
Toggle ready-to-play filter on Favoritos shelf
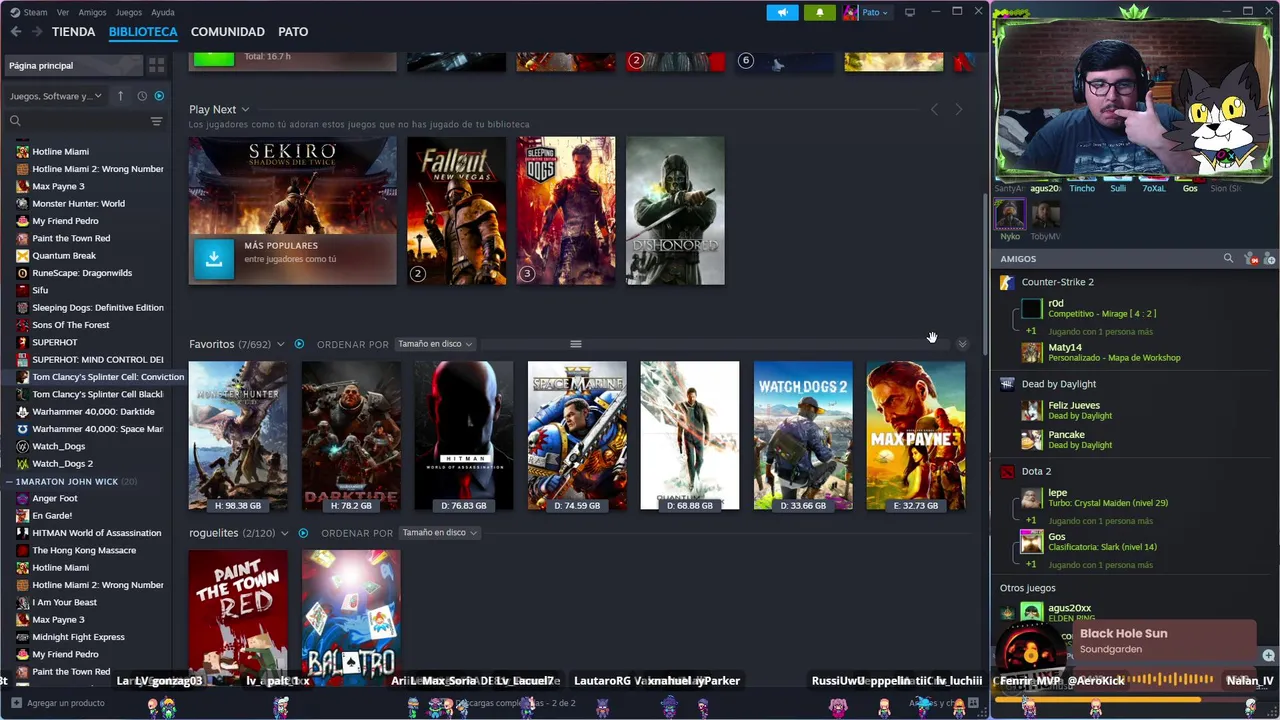(x=299, y=344)
